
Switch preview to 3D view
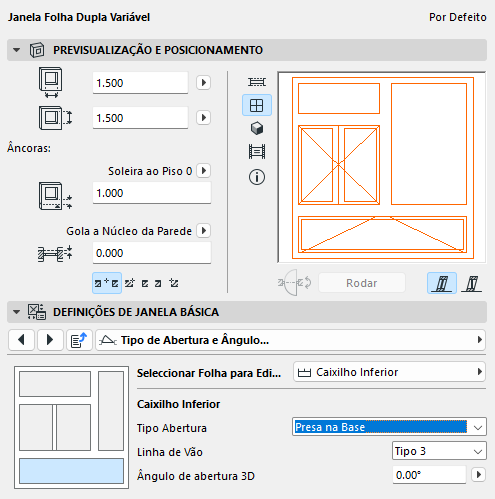coord(257,128)
